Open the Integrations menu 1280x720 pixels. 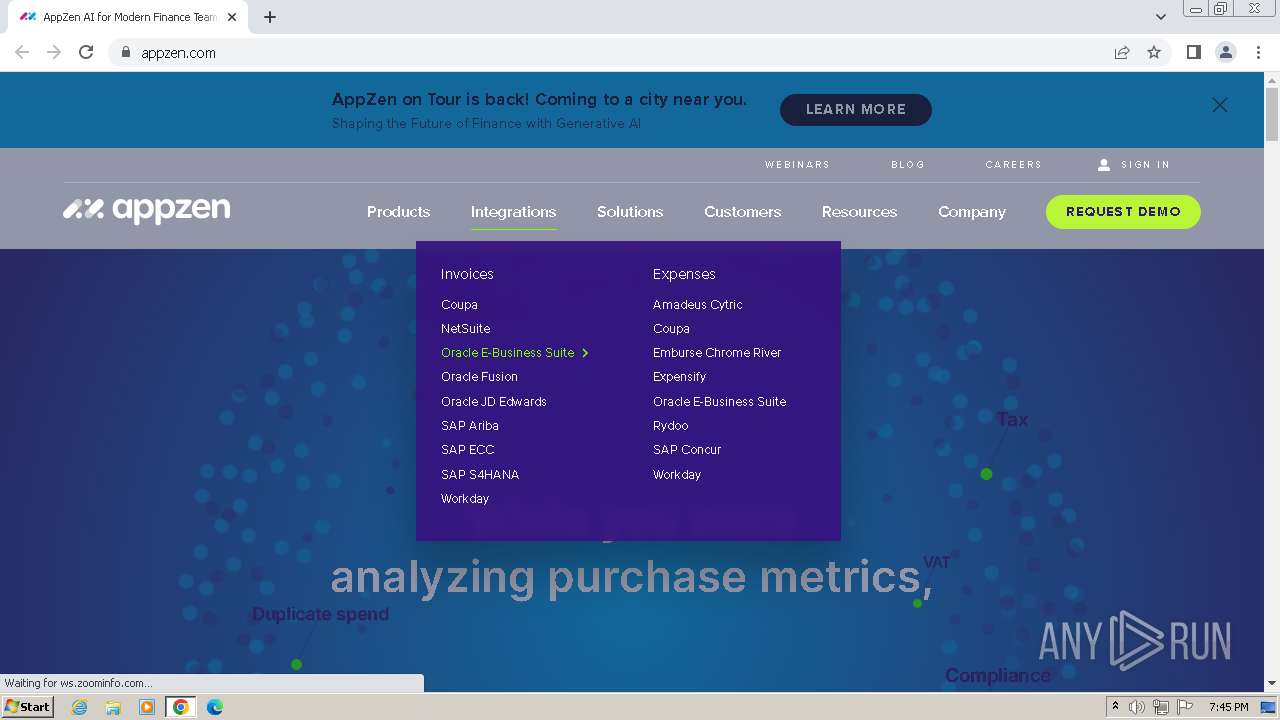coord(513,212)
